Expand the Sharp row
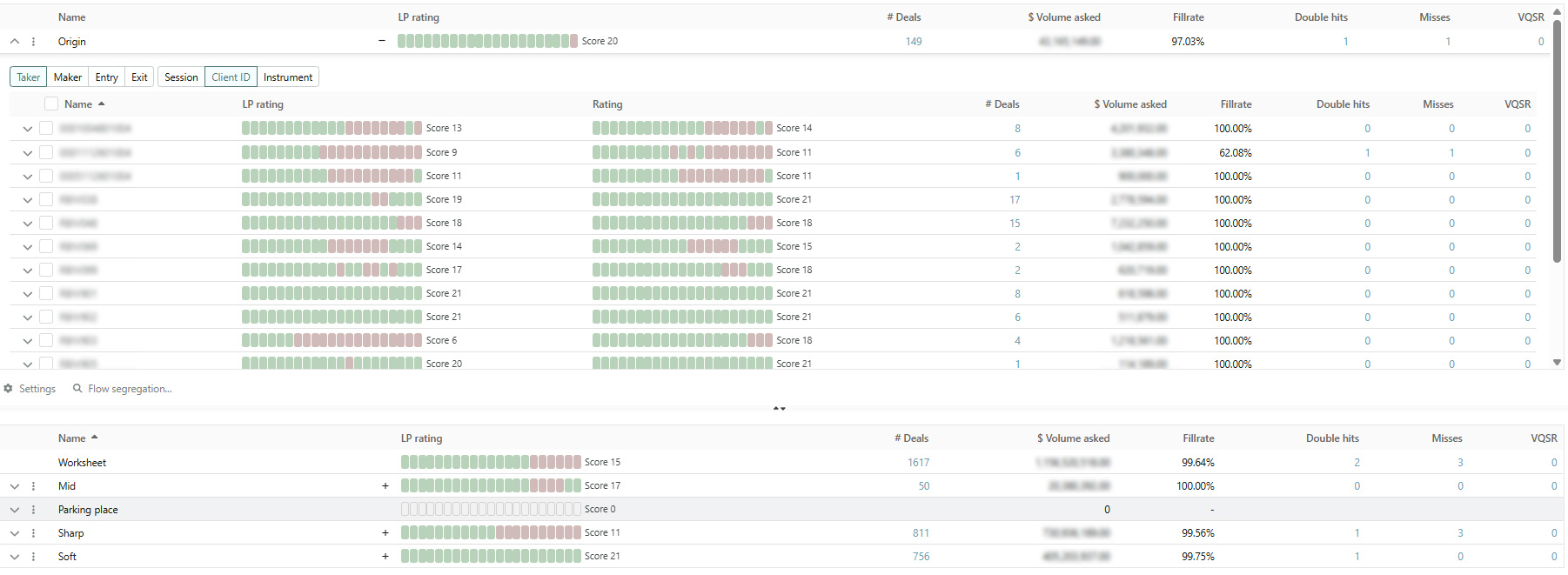 coord(15,533)
